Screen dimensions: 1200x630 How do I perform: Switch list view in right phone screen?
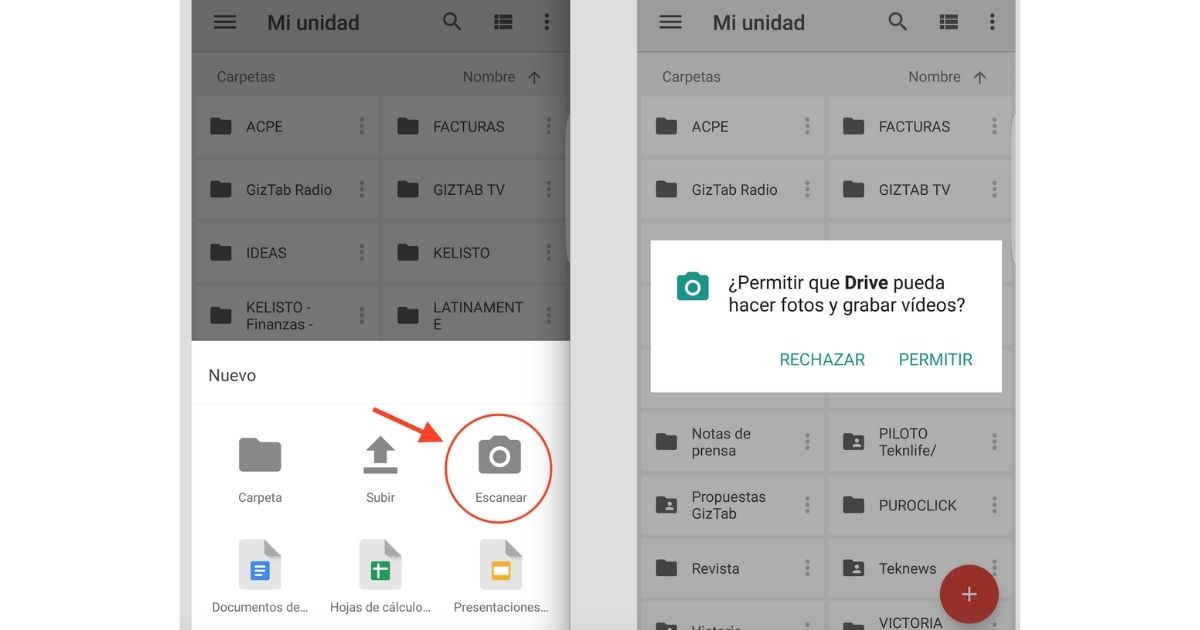(x=948, y=22)
